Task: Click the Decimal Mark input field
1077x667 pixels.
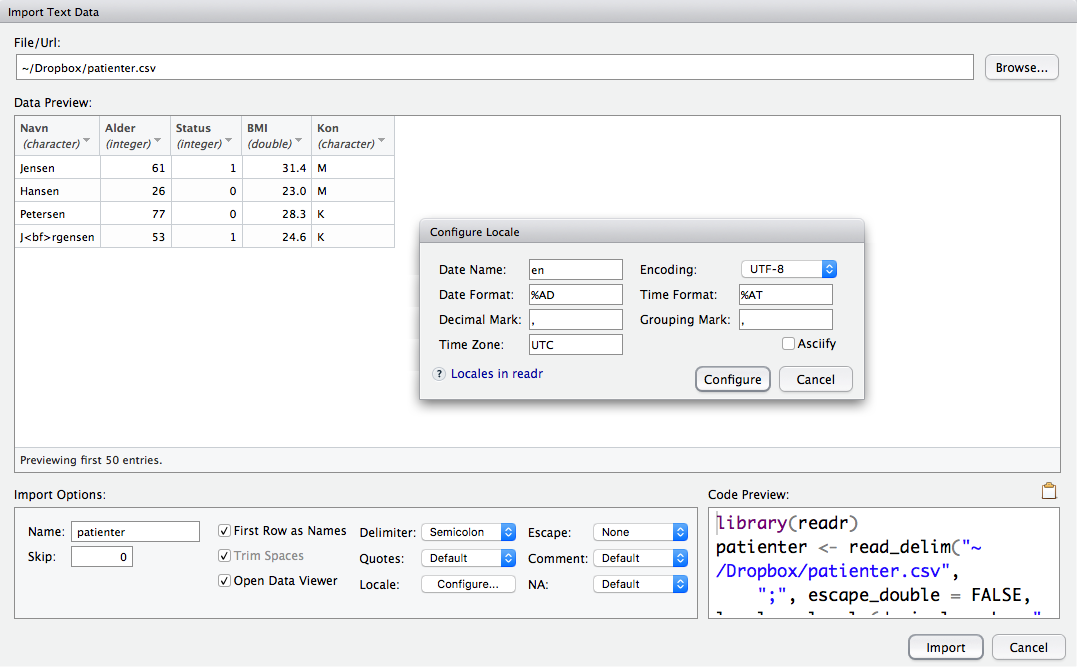Action: tap(576, 320)
